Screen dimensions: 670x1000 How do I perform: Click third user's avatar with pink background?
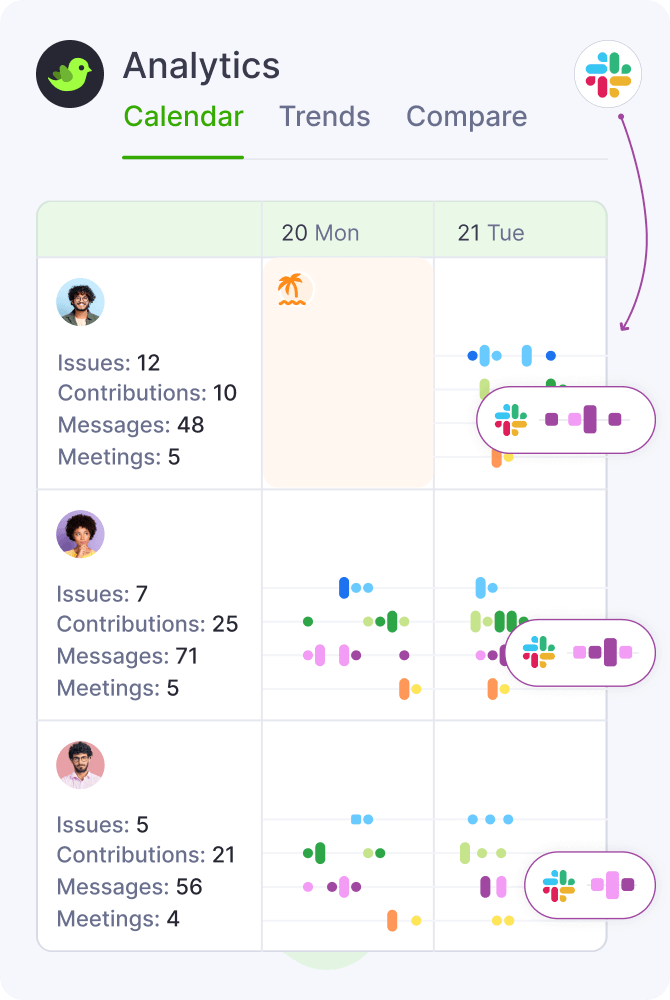(80, 765)
